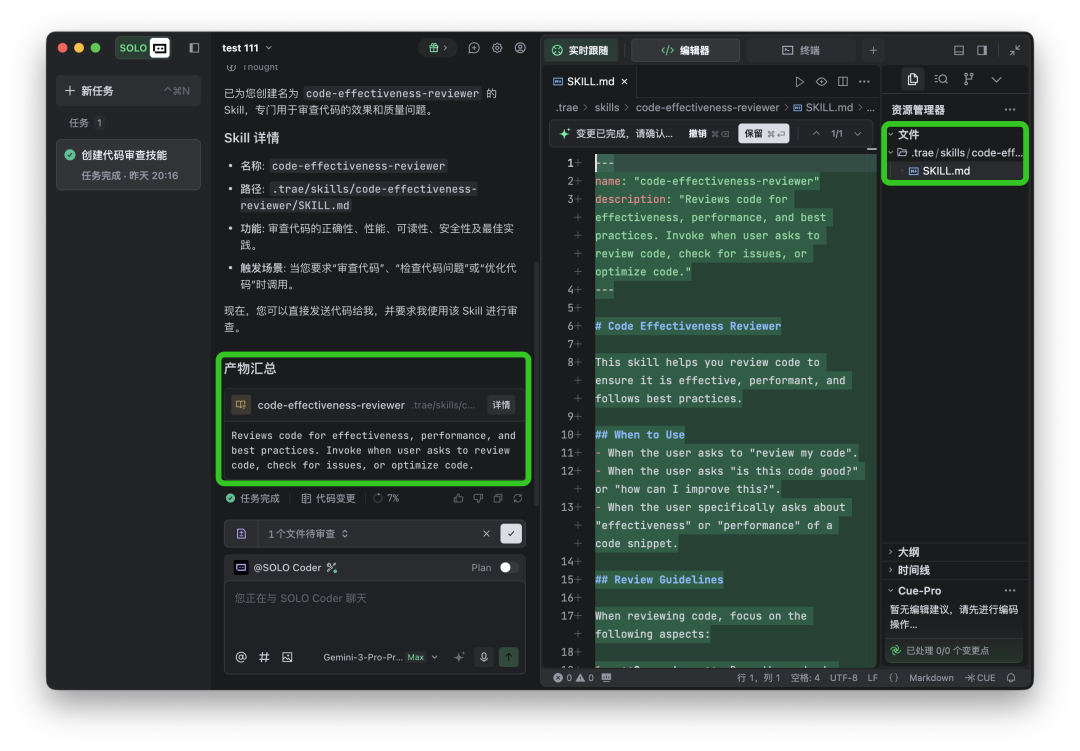
Task: Click the collapse arrows window icon
Action: point(1015,50)
